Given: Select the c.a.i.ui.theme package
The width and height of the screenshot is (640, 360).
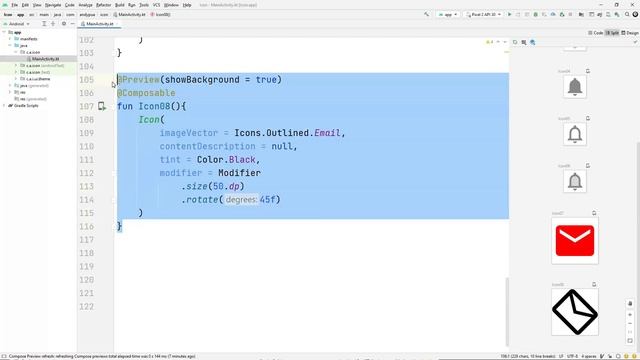Looking at the screenshot, I should (36, 79).
